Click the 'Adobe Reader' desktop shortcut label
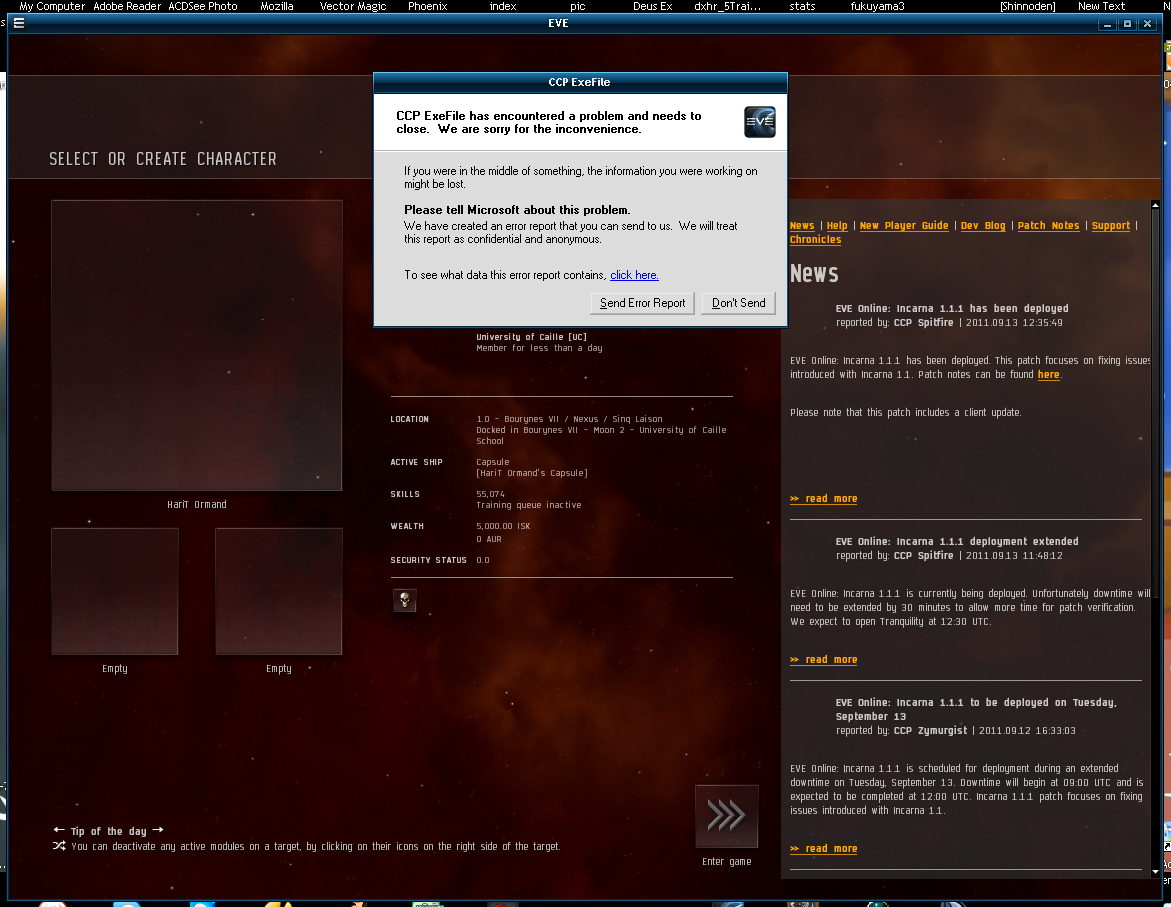 coord(127,6)
